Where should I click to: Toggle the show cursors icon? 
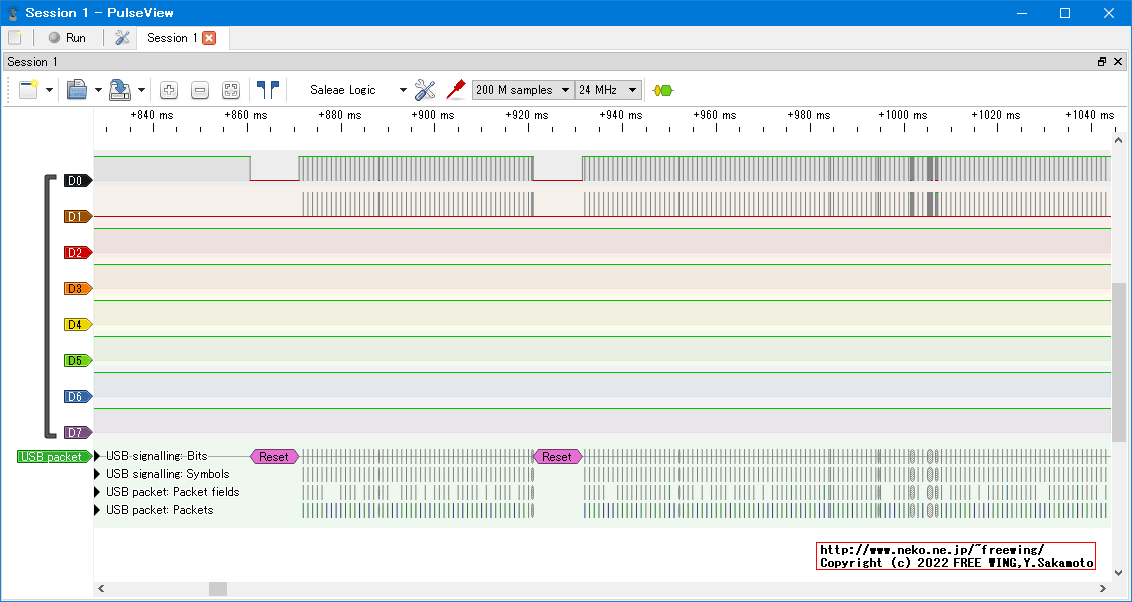pos(267,90)
